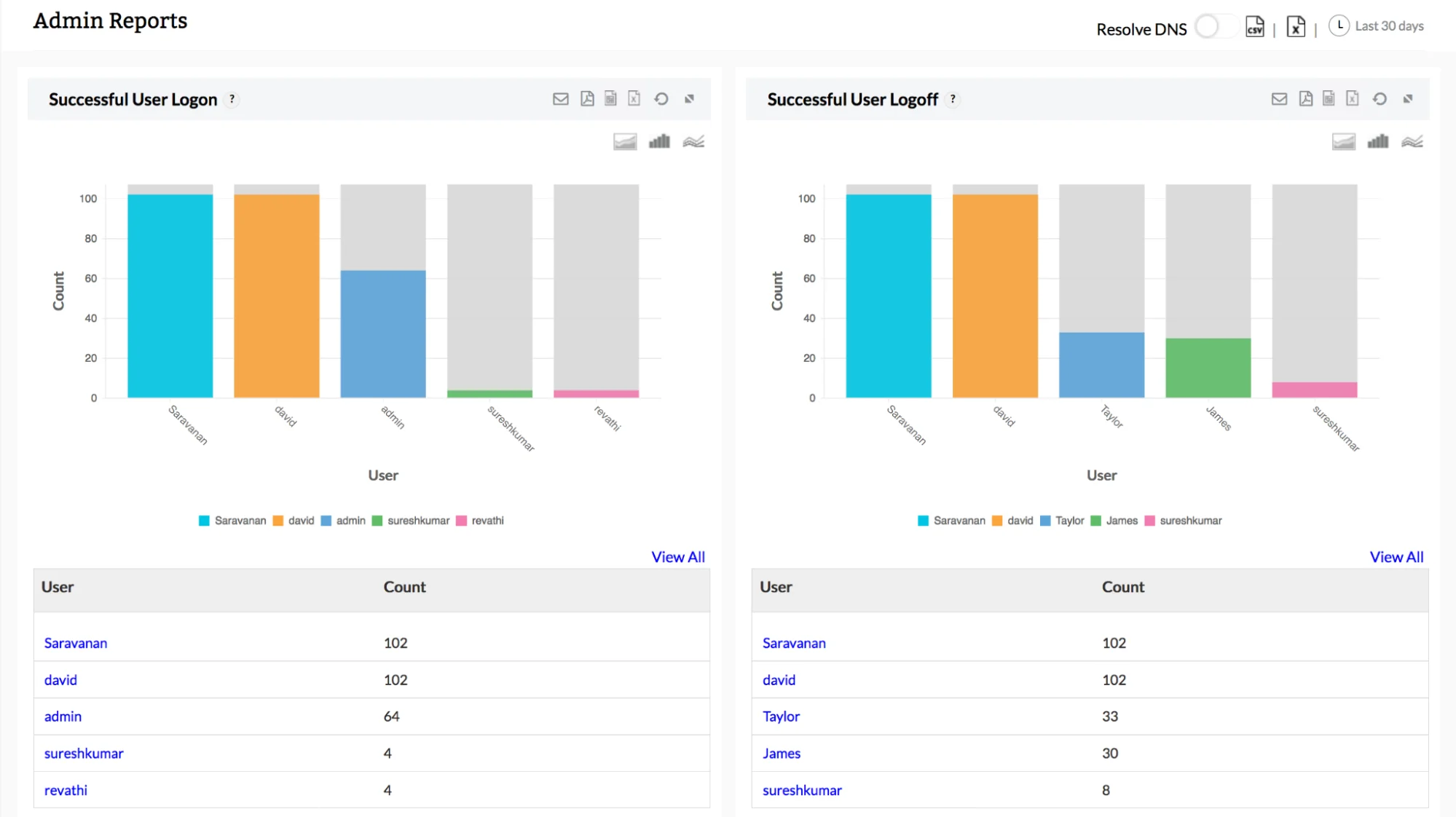Select the bar chart view for Logon
The image size is (1456, 817).
point(659,142)
